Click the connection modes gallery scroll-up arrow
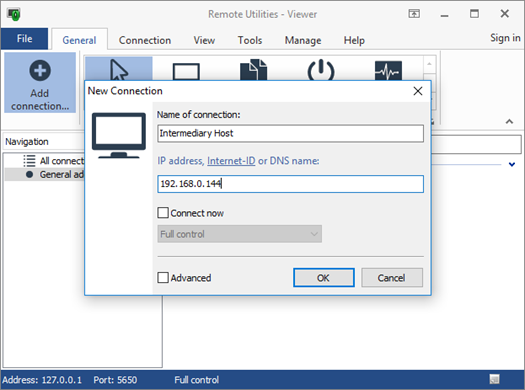The height and width of the screenshot is (390, 525). pos(430,64)
